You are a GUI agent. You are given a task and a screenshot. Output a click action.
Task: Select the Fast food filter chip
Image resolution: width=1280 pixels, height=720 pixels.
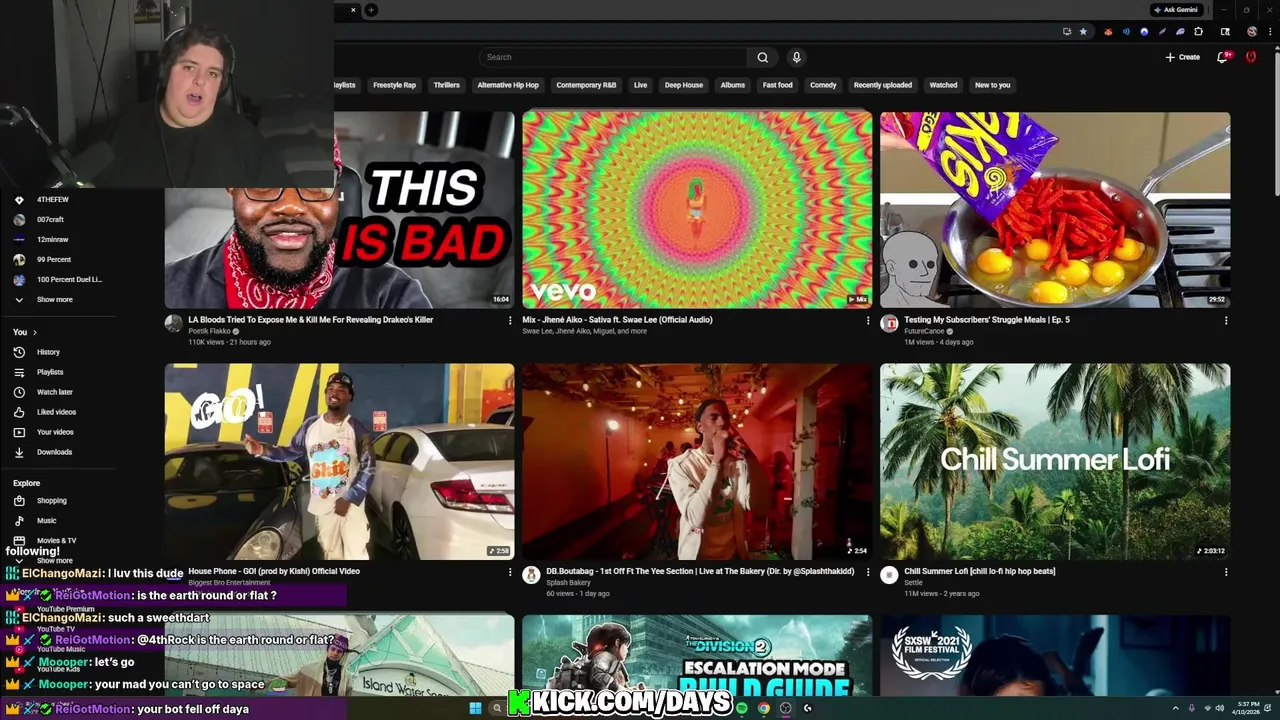777,85
